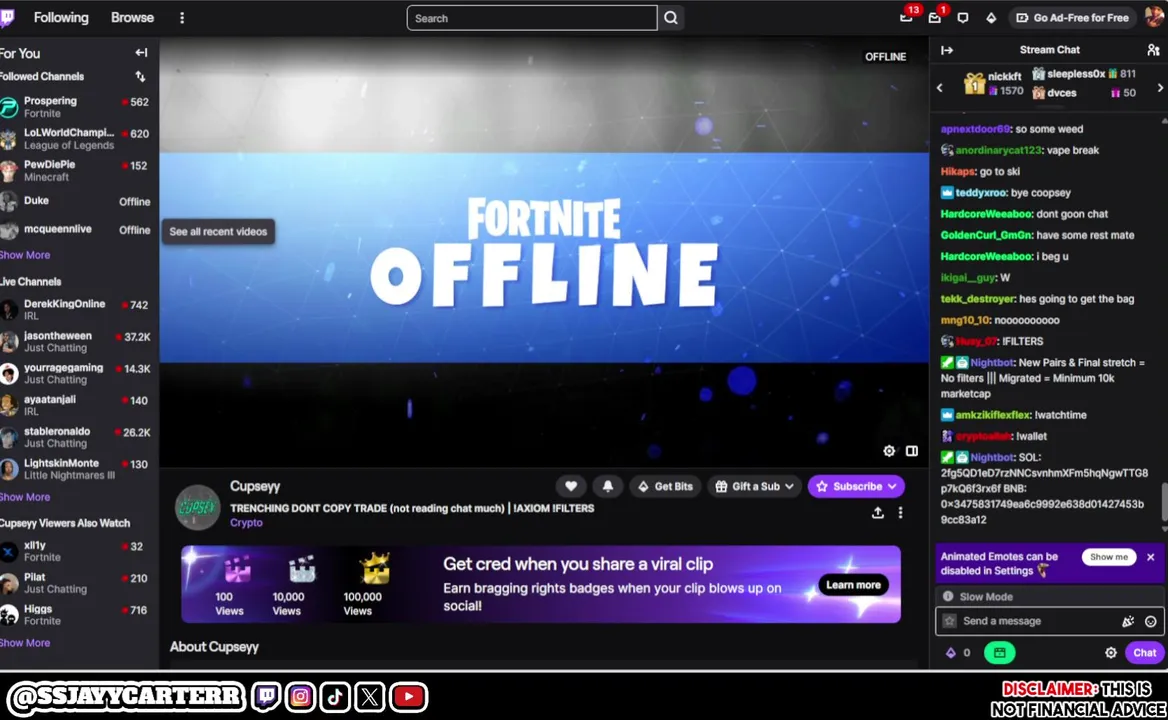Select Prospering channel in sidebar

[77, 106]
